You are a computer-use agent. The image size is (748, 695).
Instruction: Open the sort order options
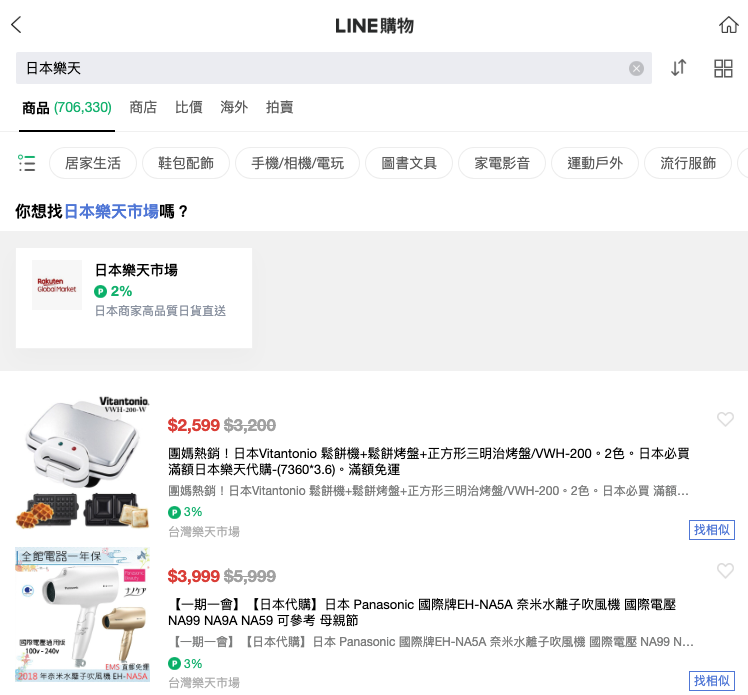(x=678, y=68)
